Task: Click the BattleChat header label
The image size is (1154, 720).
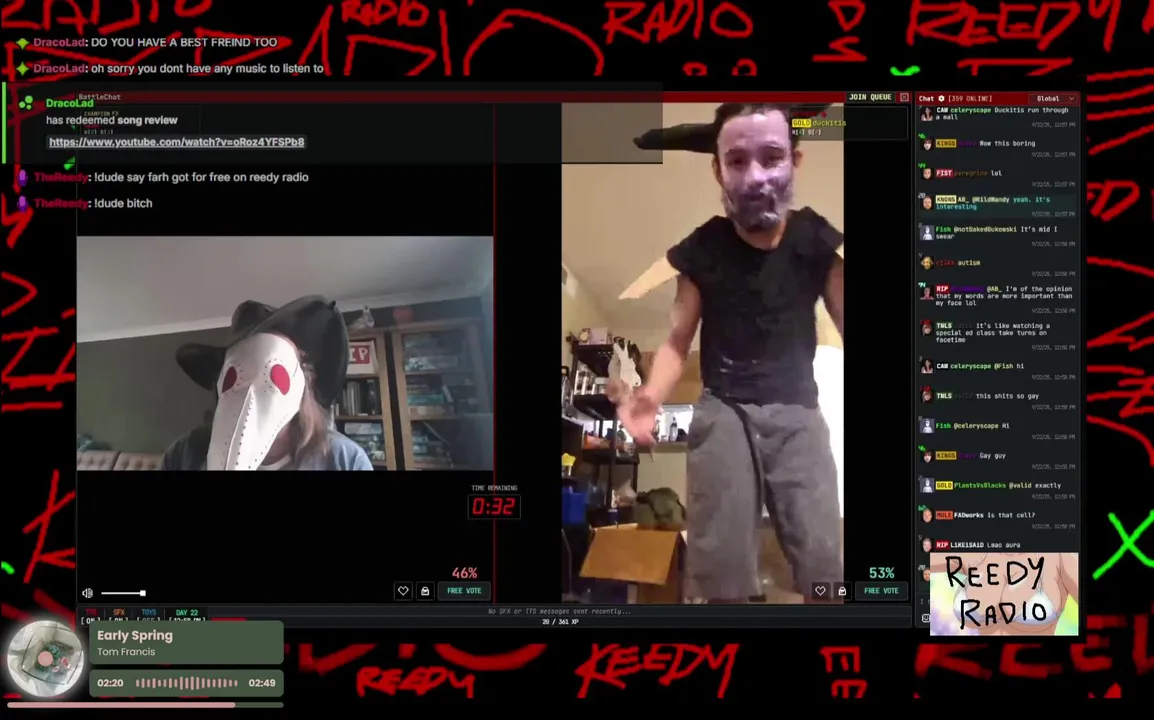Action: tap(99, 96)
